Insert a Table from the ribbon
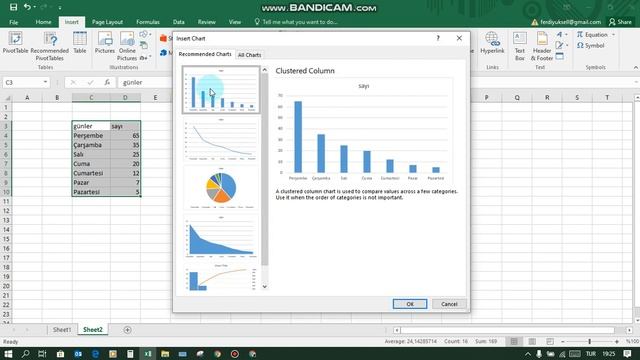Viewport: 640px width, 360px height. click(x=80, y=43)
